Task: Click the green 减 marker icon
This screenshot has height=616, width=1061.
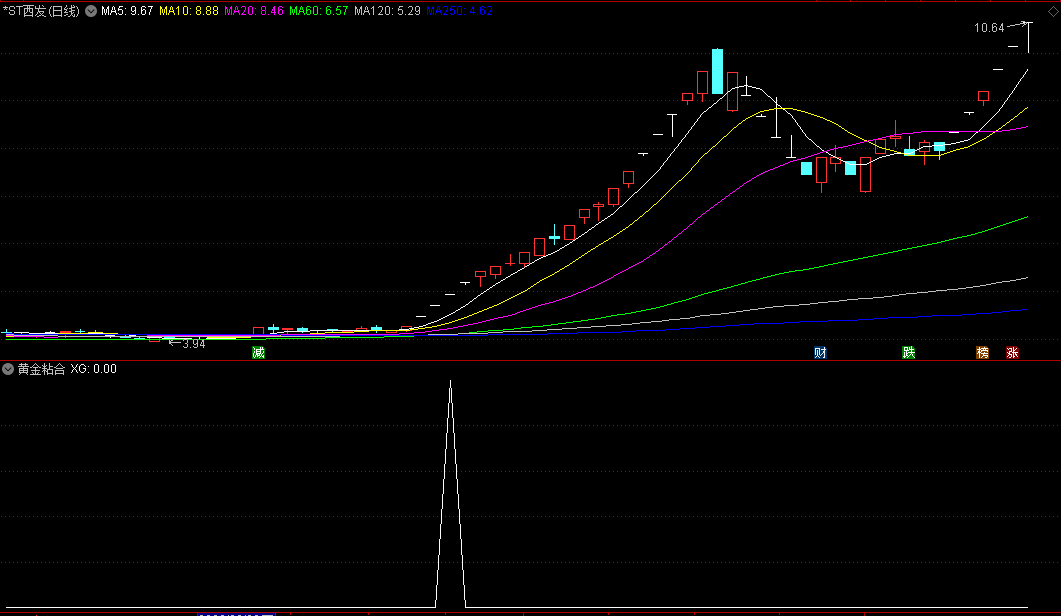Action: click(258, 353)
